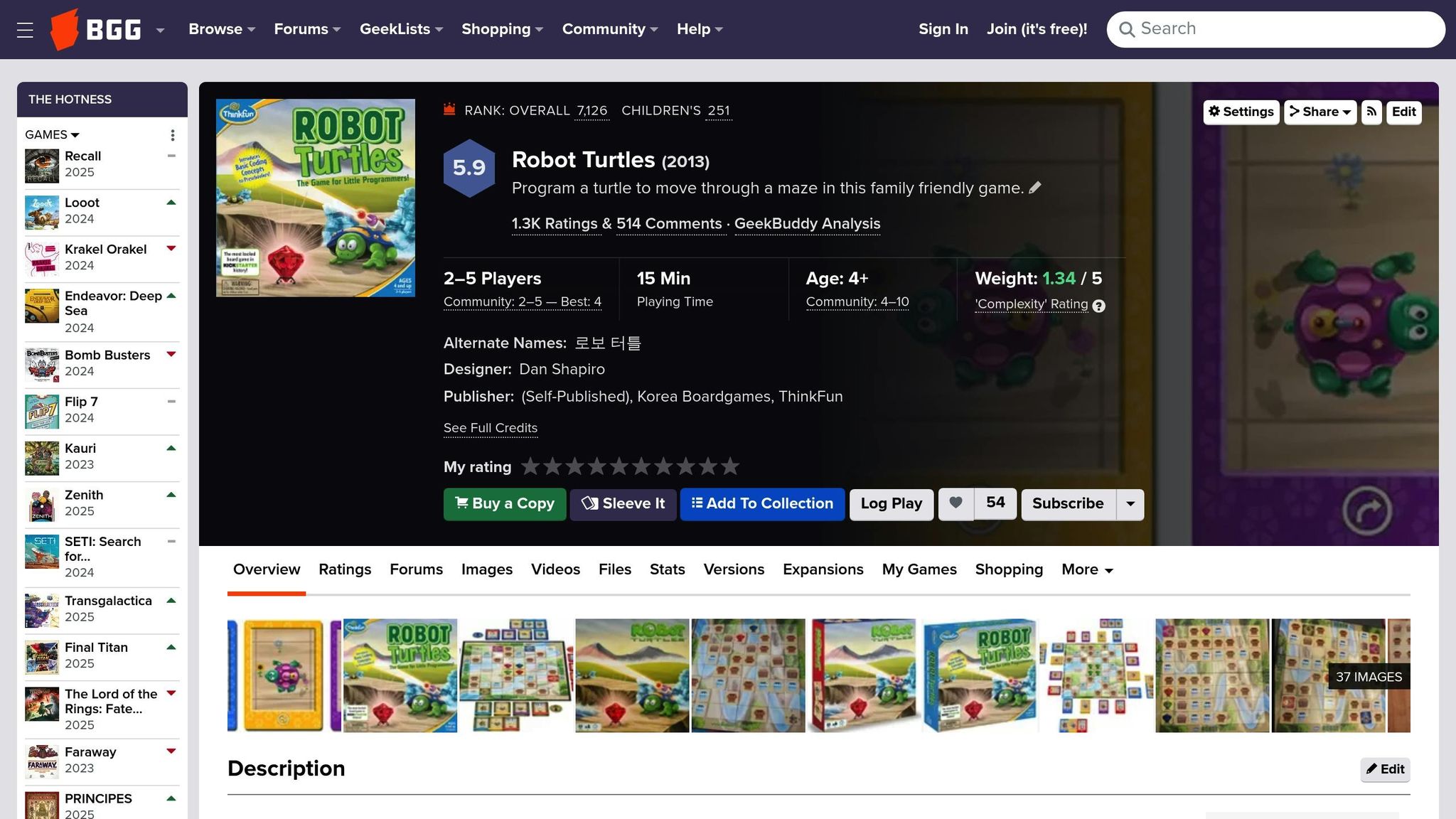1456x819 pixels.
Task: Click Community: 2–5 — Best: 4 link
Action: [523, 301]
